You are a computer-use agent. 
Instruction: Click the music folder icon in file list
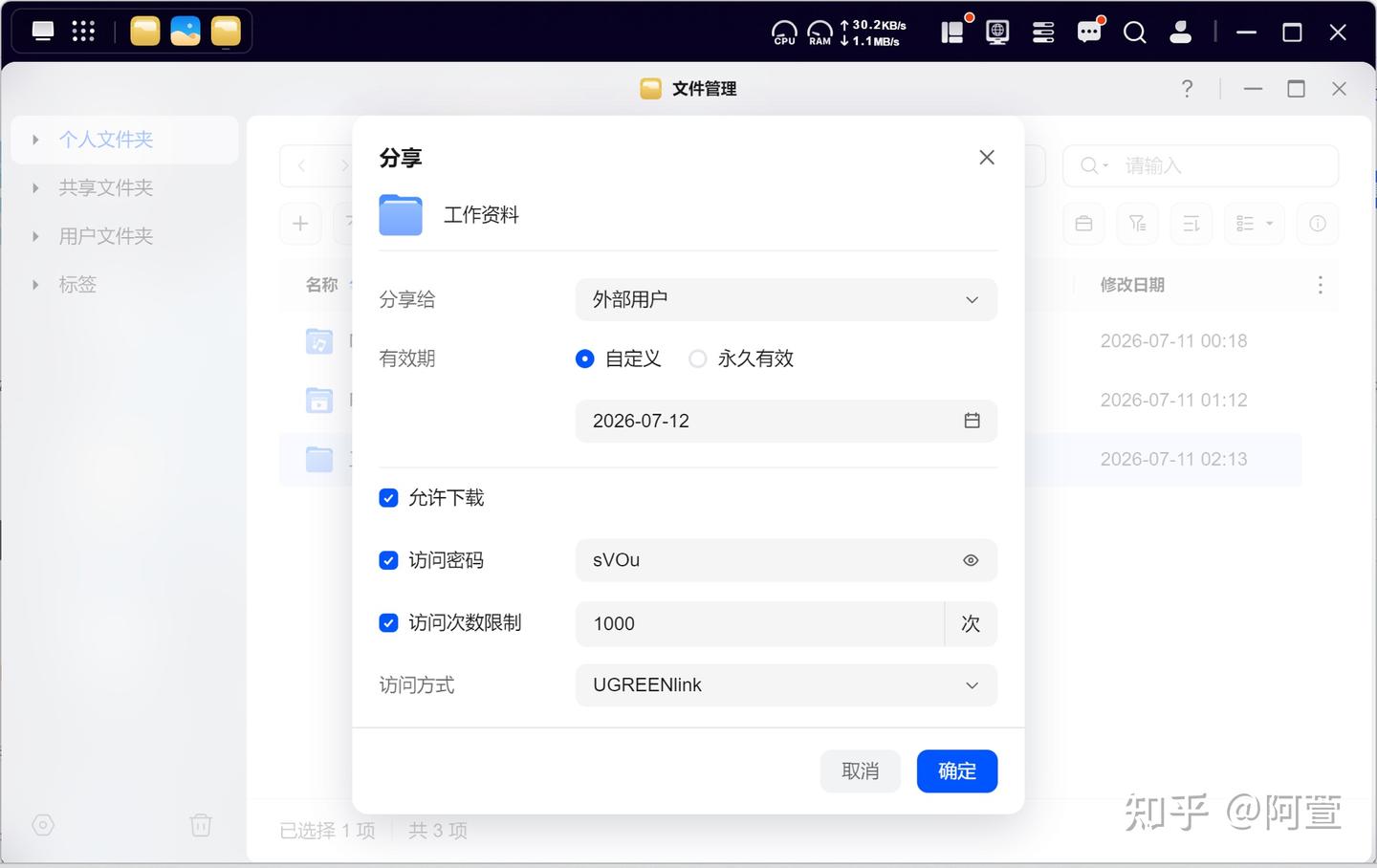pos(319,341)
